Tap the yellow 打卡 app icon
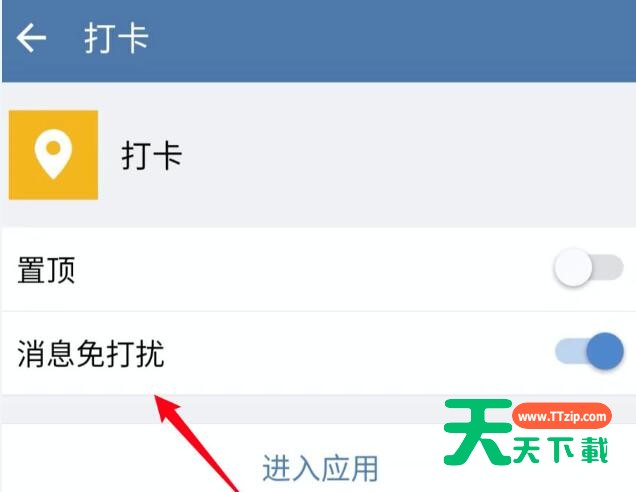 pos(53,155)
